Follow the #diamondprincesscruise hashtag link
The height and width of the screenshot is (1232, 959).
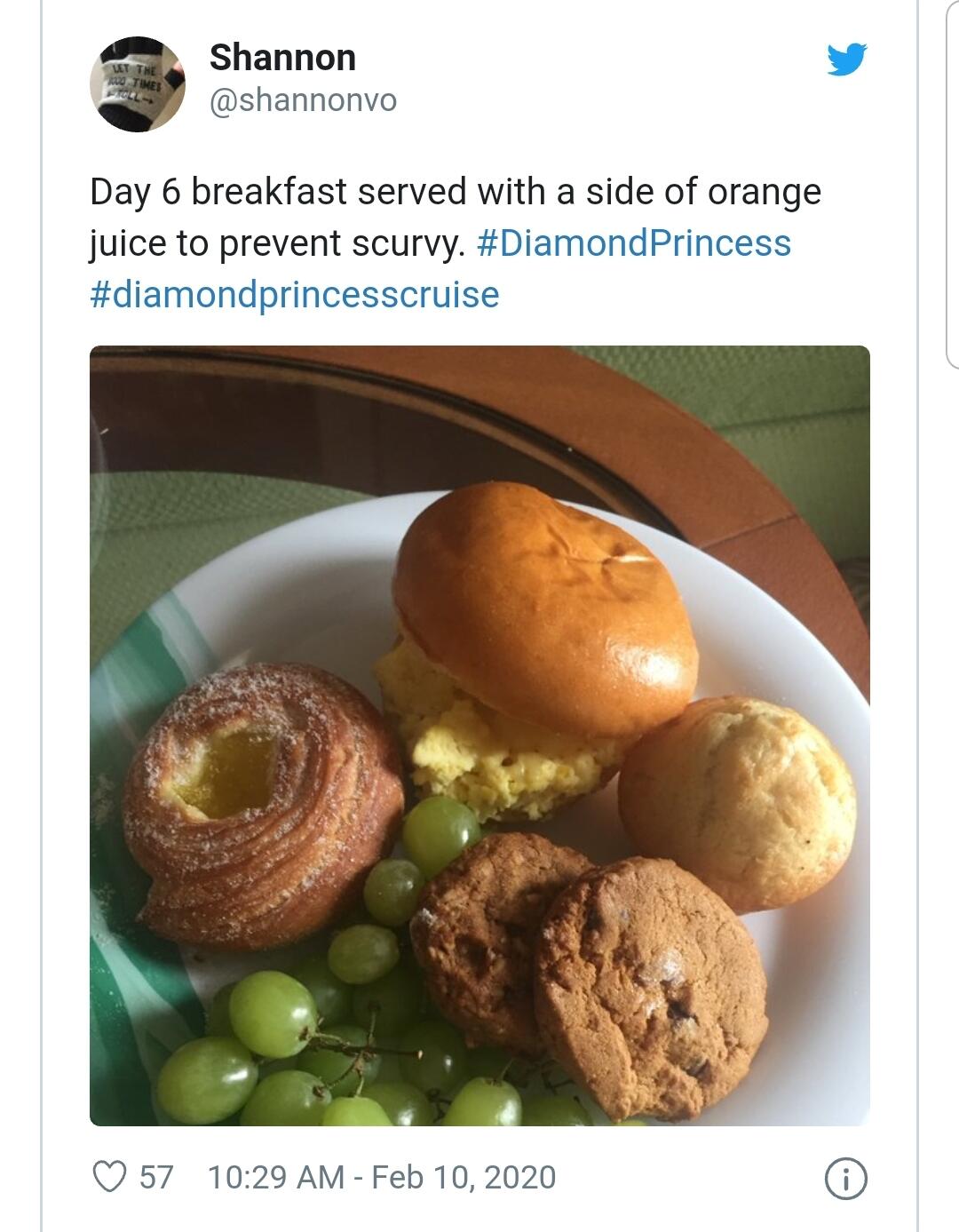pos(295,295)
